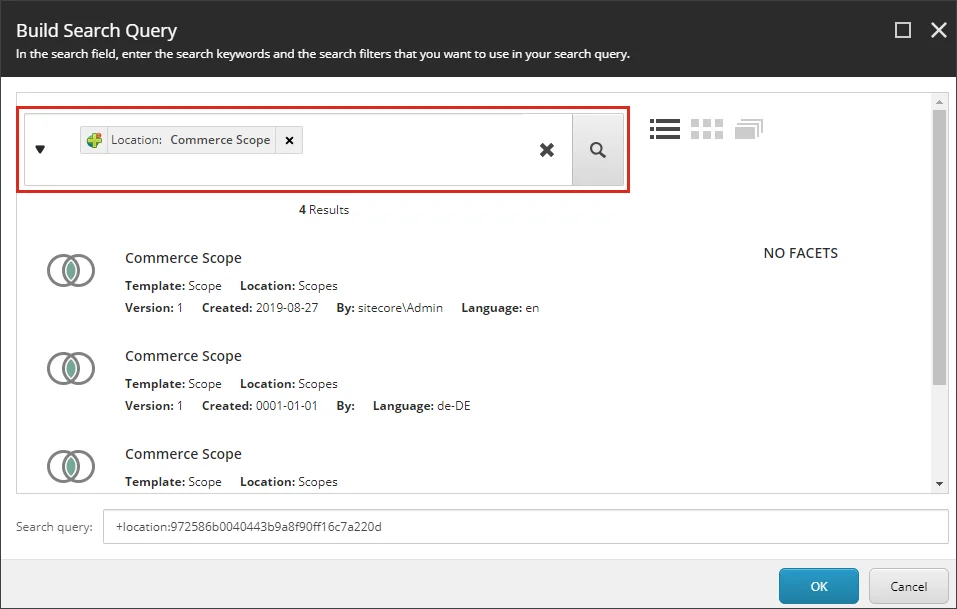Cancel the Build Search Query dialog

point(908,586)
